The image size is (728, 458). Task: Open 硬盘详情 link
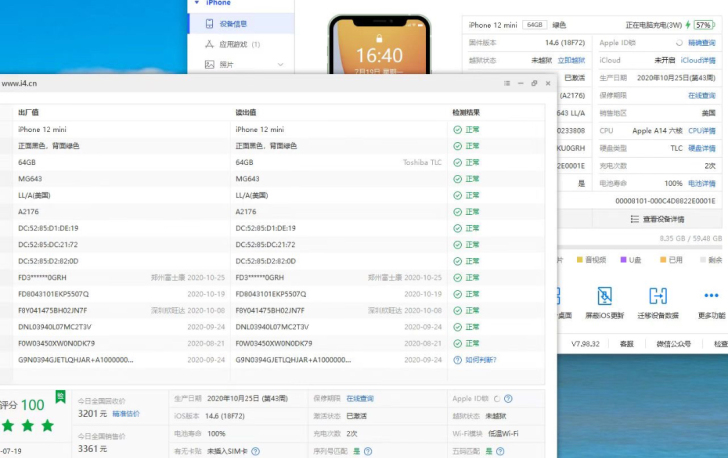[702, 149]
